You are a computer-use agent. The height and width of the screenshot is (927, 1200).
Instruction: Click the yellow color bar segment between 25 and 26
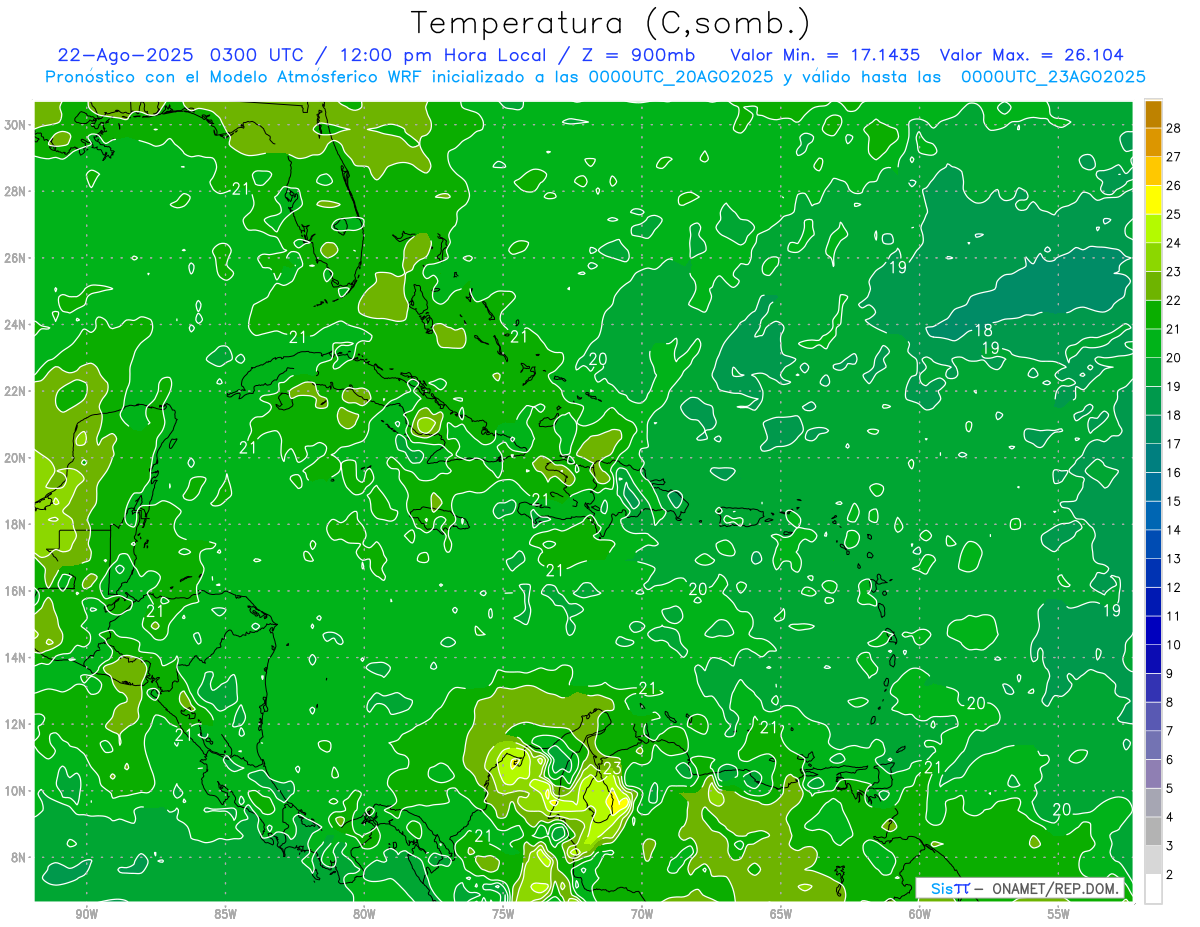pyautogui.click(x=1153, y=200)
